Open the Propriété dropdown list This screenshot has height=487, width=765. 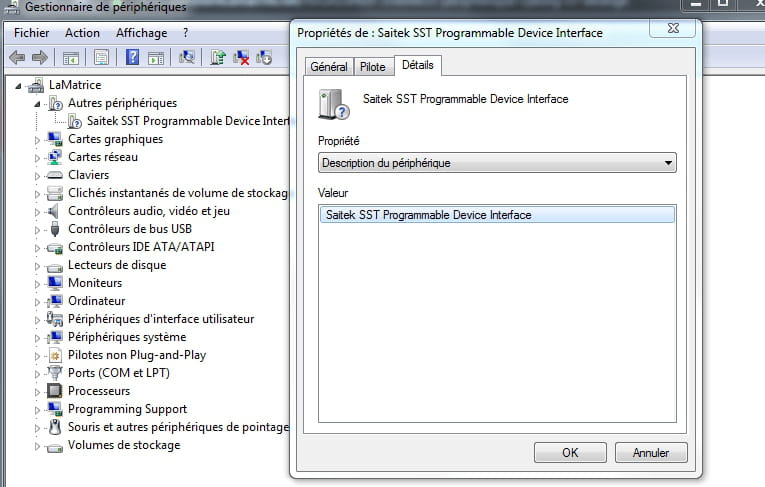(497, 162)
